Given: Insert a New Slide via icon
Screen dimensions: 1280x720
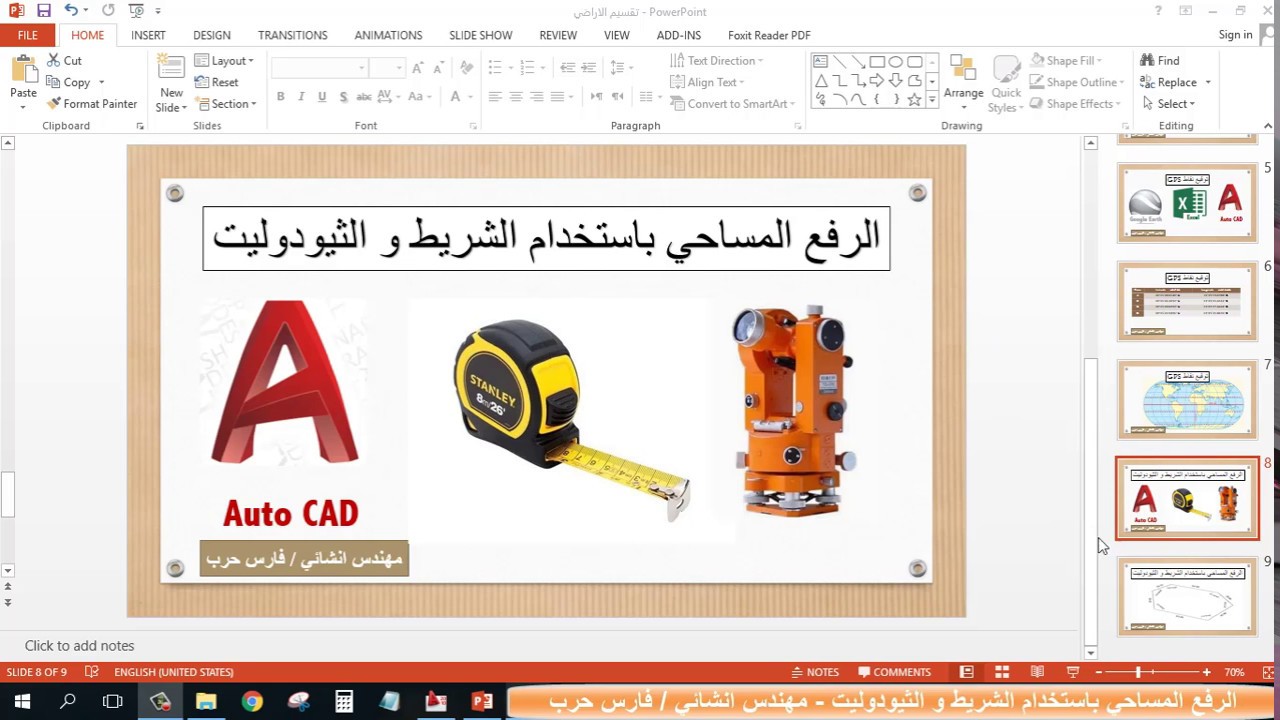Looking at the screenshot, I should tap(171, 68).
